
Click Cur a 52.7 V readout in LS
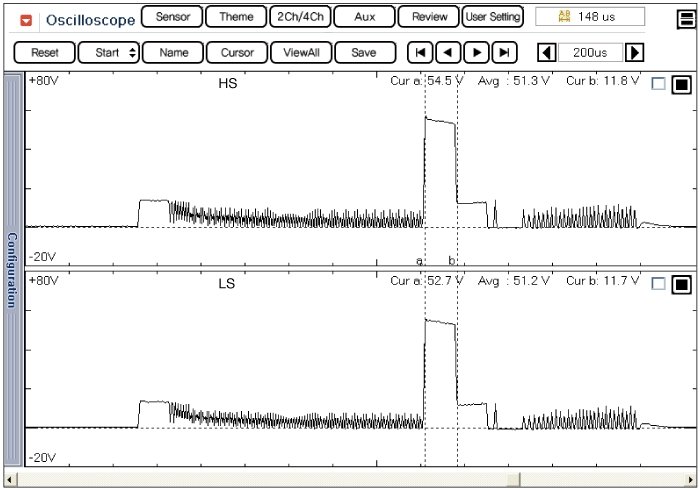click(x=427, y=281)
